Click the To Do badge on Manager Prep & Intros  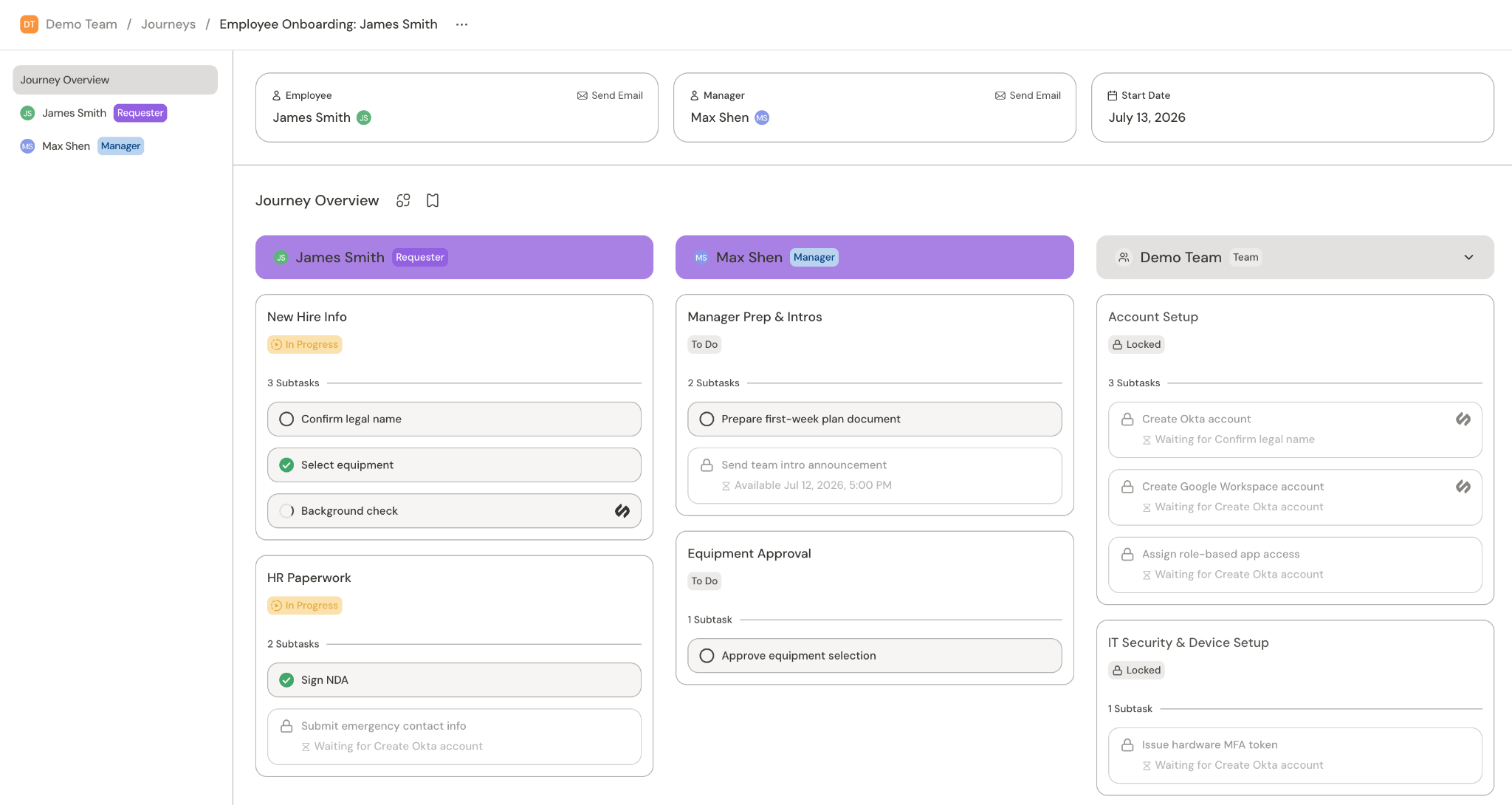click(x=704, y=344)
